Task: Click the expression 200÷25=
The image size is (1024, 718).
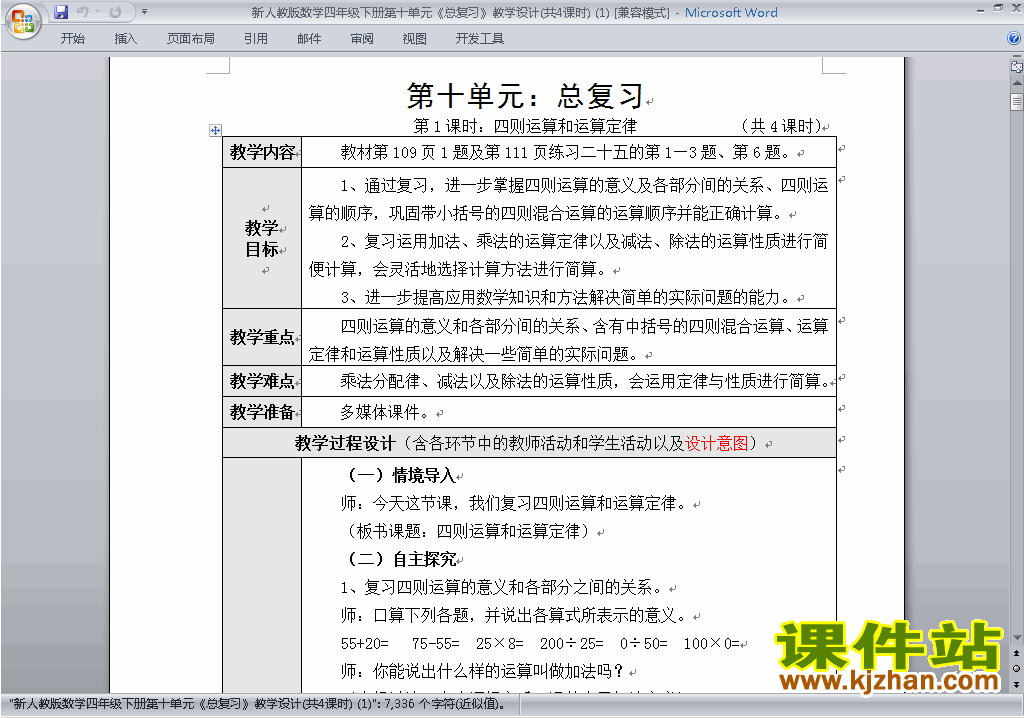Action: point(571,644)
